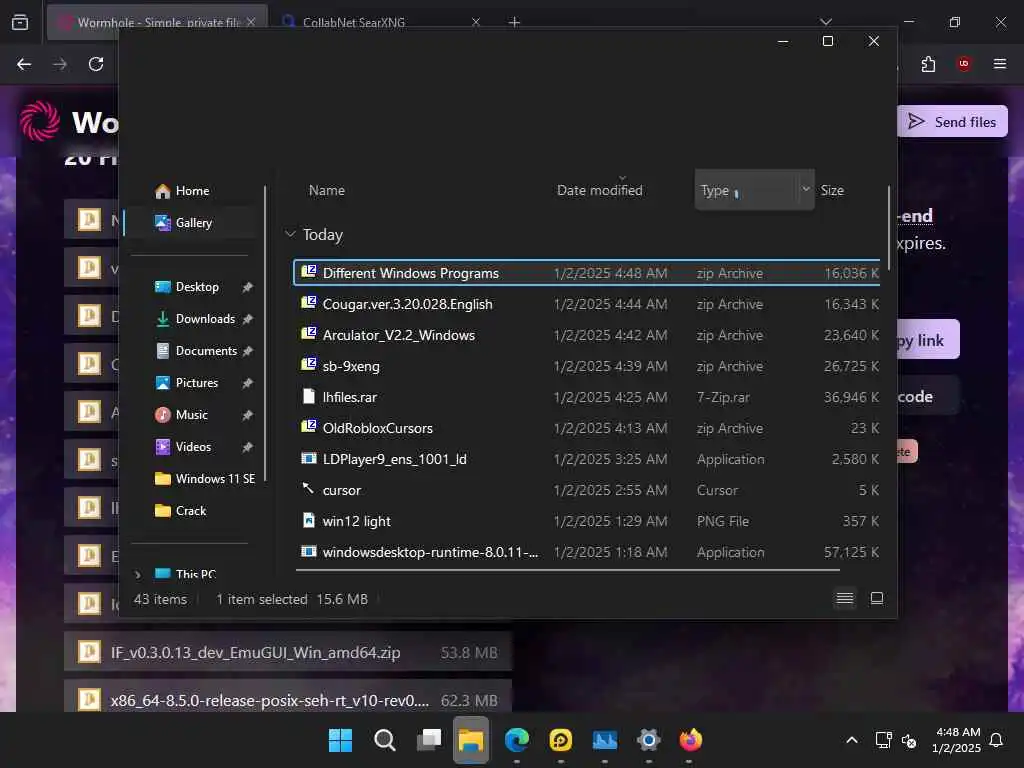This screenshot has width=1024, height=768.
Task: Switch to the Wormhole browser tab
Action: pos(157,22)
